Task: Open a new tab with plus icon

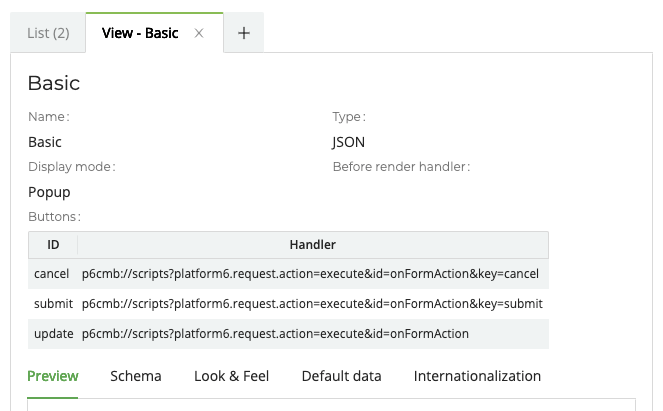Action: 243,33
